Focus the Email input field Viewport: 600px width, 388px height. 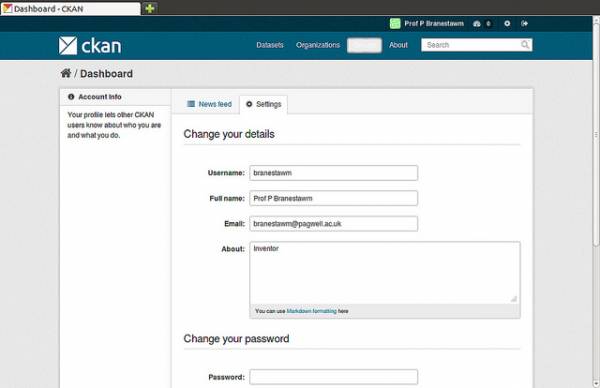pos(334,224)
